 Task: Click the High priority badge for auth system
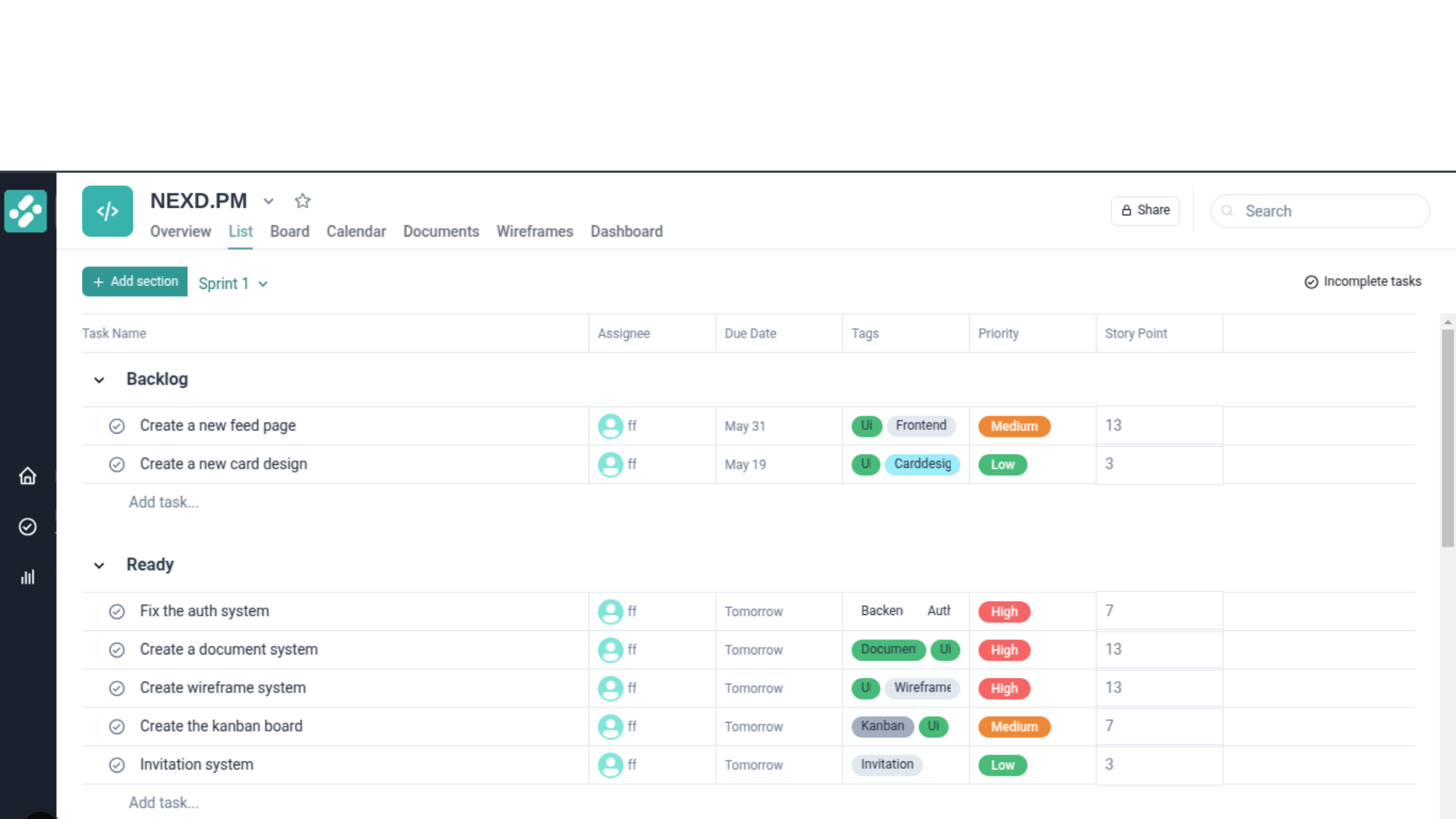coord(1004,612)
